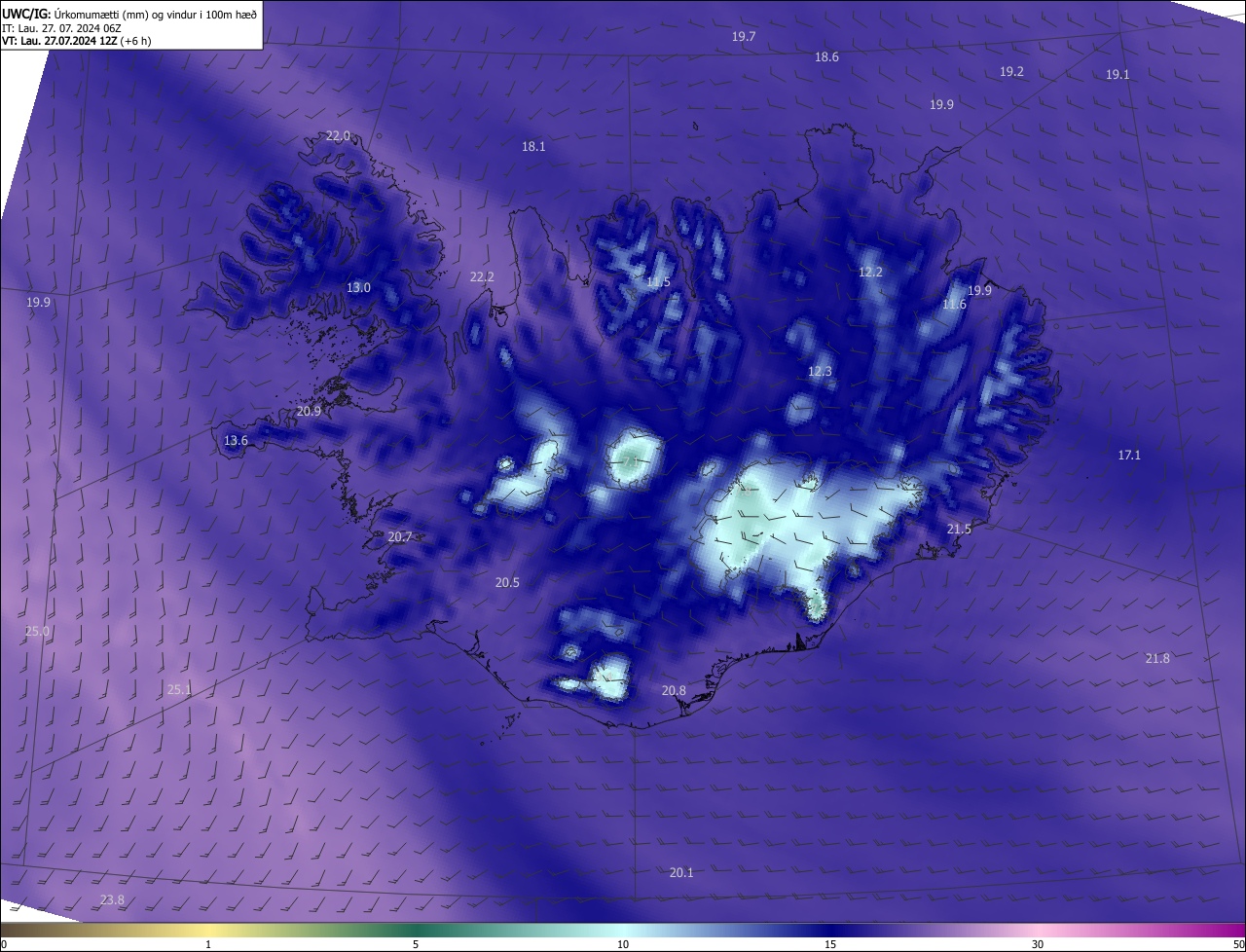Screen dimensions: 1246x952
Task: Click the 18.1 value label
Action: click(533, 147)
